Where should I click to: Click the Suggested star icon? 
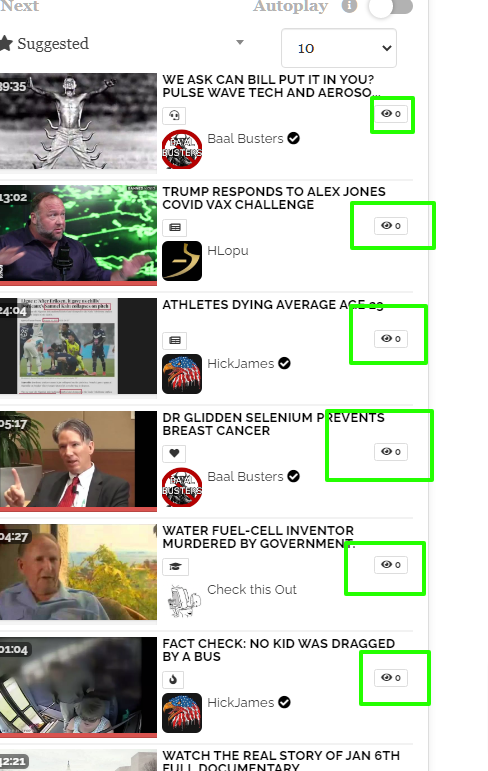click(x=6, y=43)
